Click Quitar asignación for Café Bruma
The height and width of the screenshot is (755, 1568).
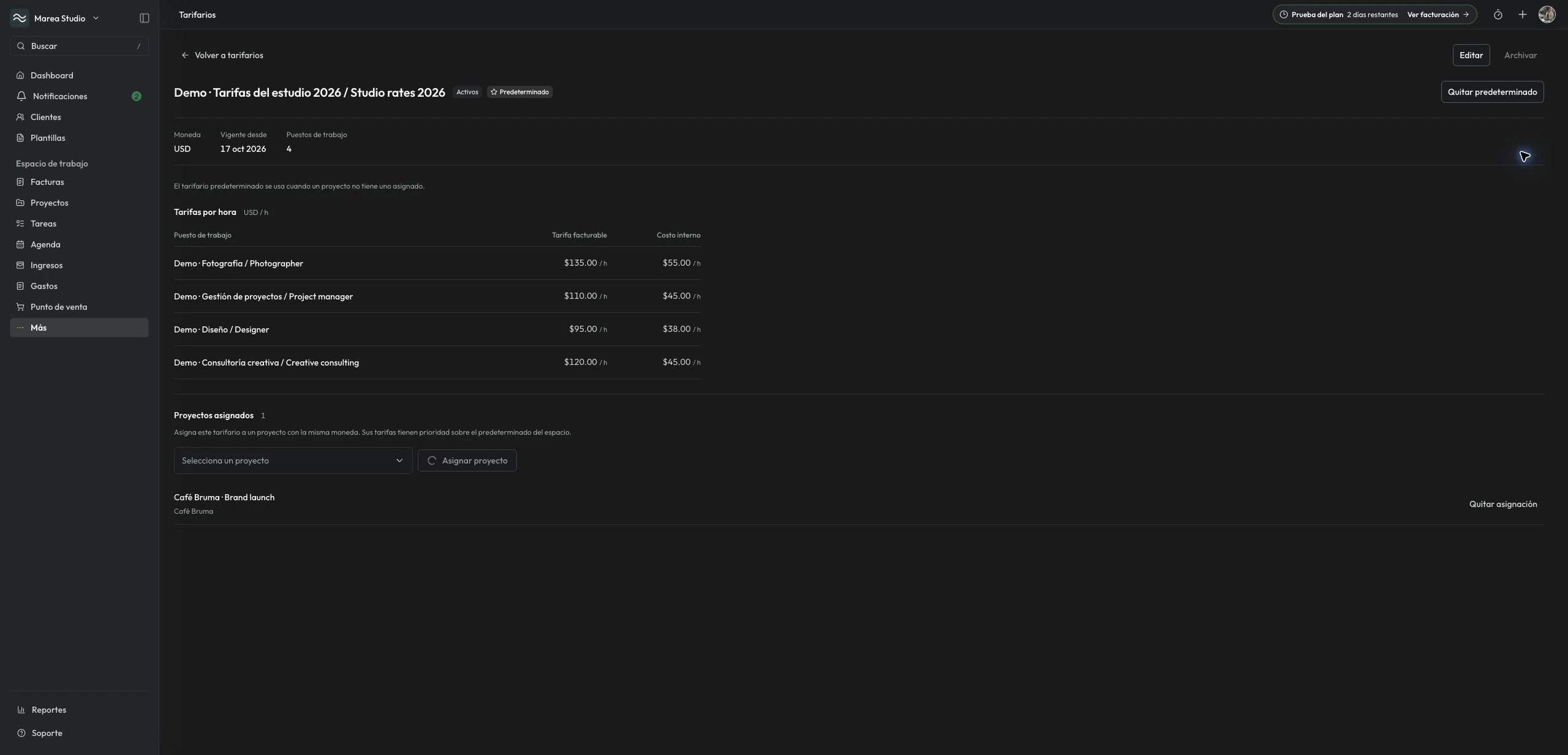click(1503, 504)
